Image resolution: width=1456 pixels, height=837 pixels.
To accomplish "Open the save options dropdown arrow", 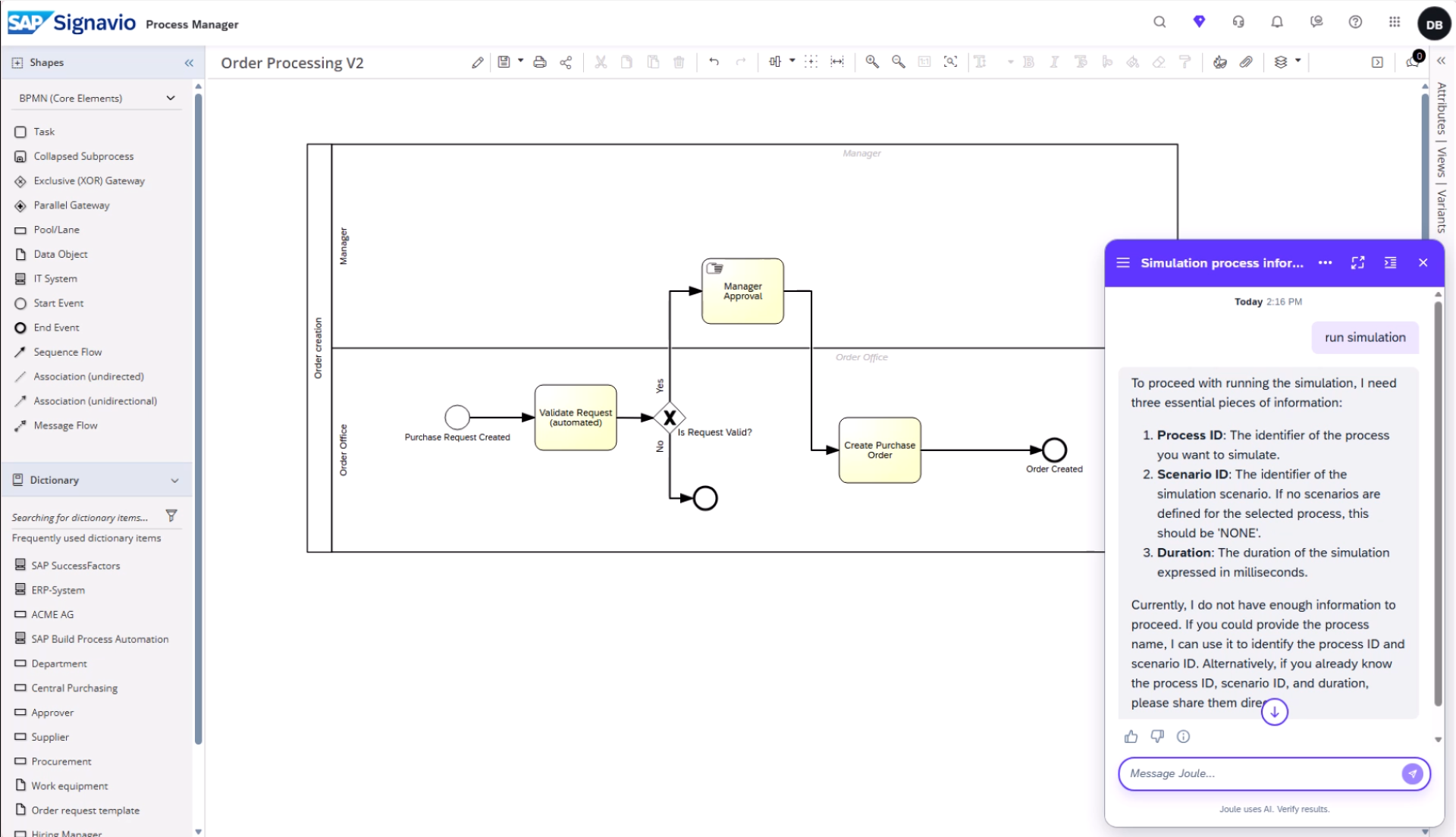I will pos(519,62).
